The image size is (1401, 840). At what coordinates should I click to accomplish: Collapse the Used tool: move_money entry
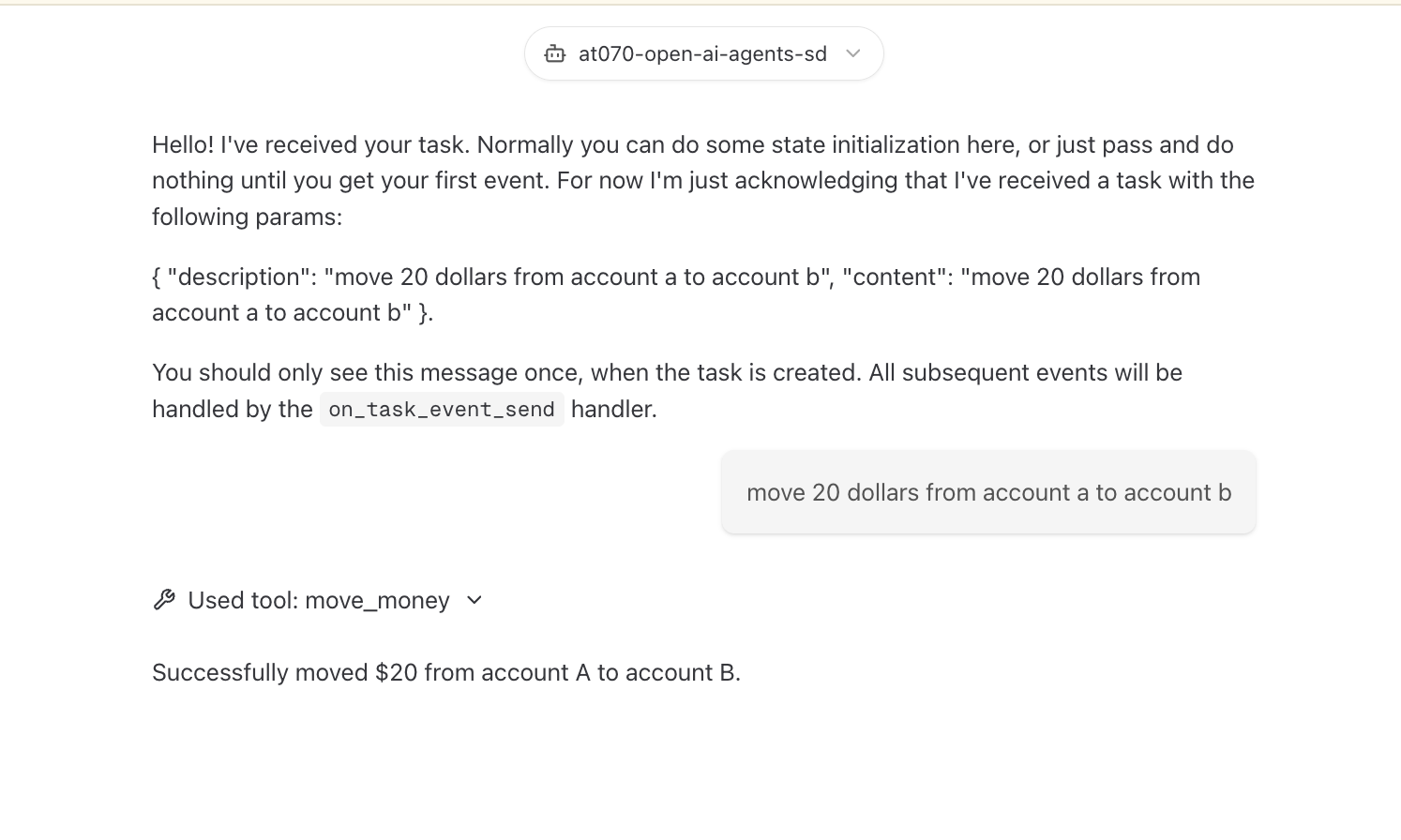coord(474,600)
